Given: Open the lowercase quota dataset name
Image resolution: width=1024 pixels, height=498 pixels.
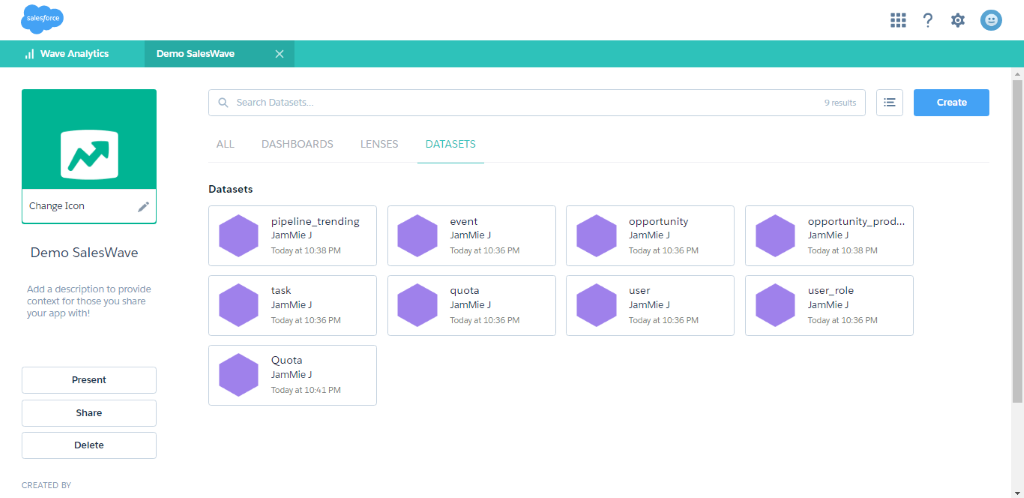Looking at the screenshot, I should click(465, 291).
